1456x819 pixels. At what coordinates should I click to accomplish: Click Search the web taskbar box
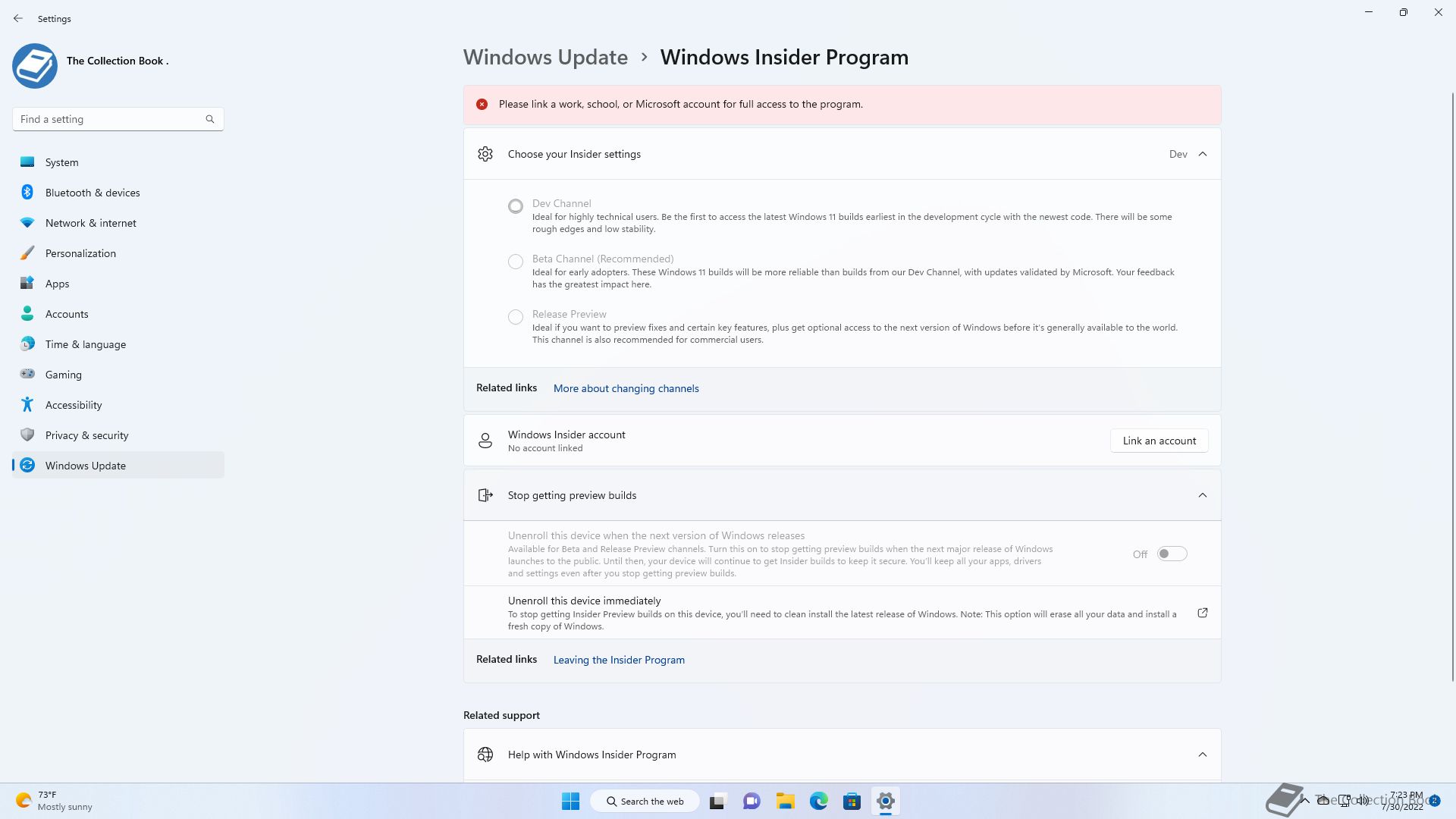coord(645,801)
